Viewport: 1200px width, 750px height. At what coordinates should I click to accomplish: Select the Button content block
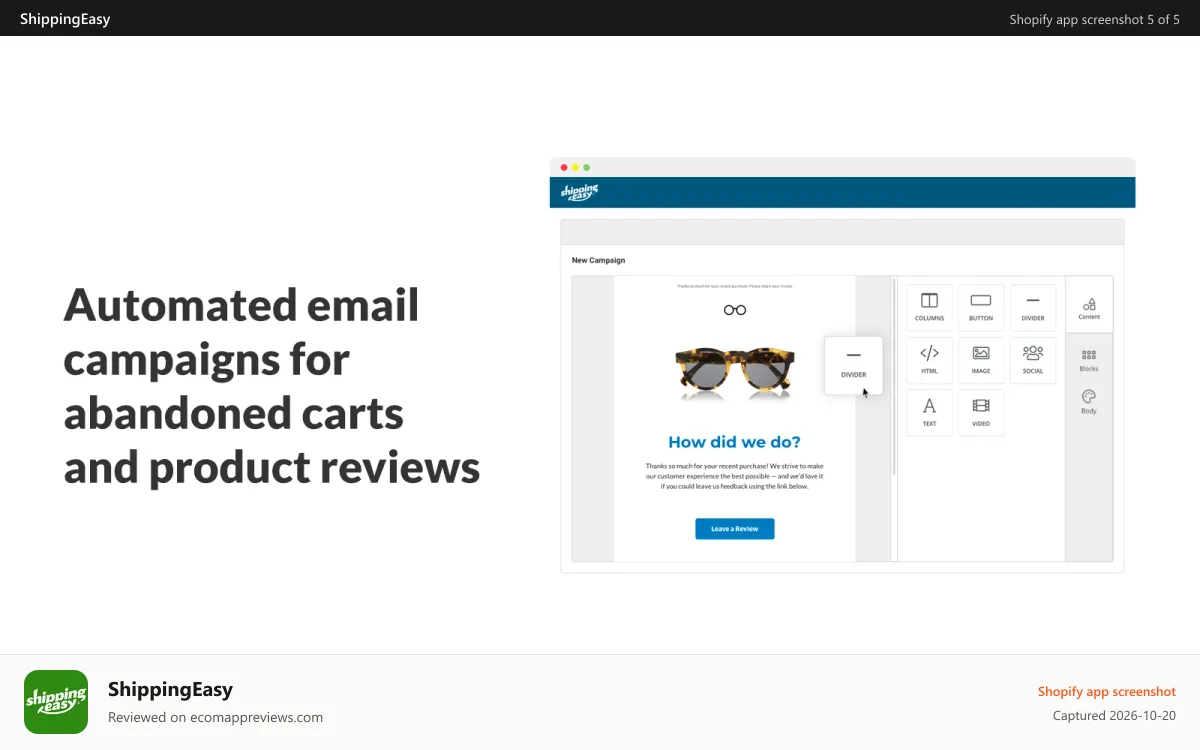tap(981, 307)
